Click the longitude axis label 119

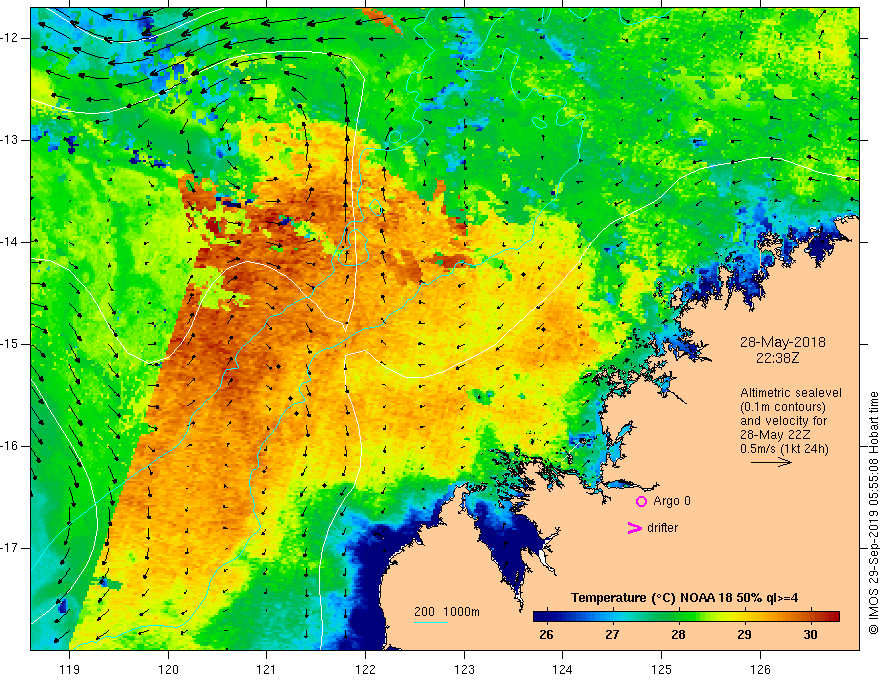click(x=70, y=669)
